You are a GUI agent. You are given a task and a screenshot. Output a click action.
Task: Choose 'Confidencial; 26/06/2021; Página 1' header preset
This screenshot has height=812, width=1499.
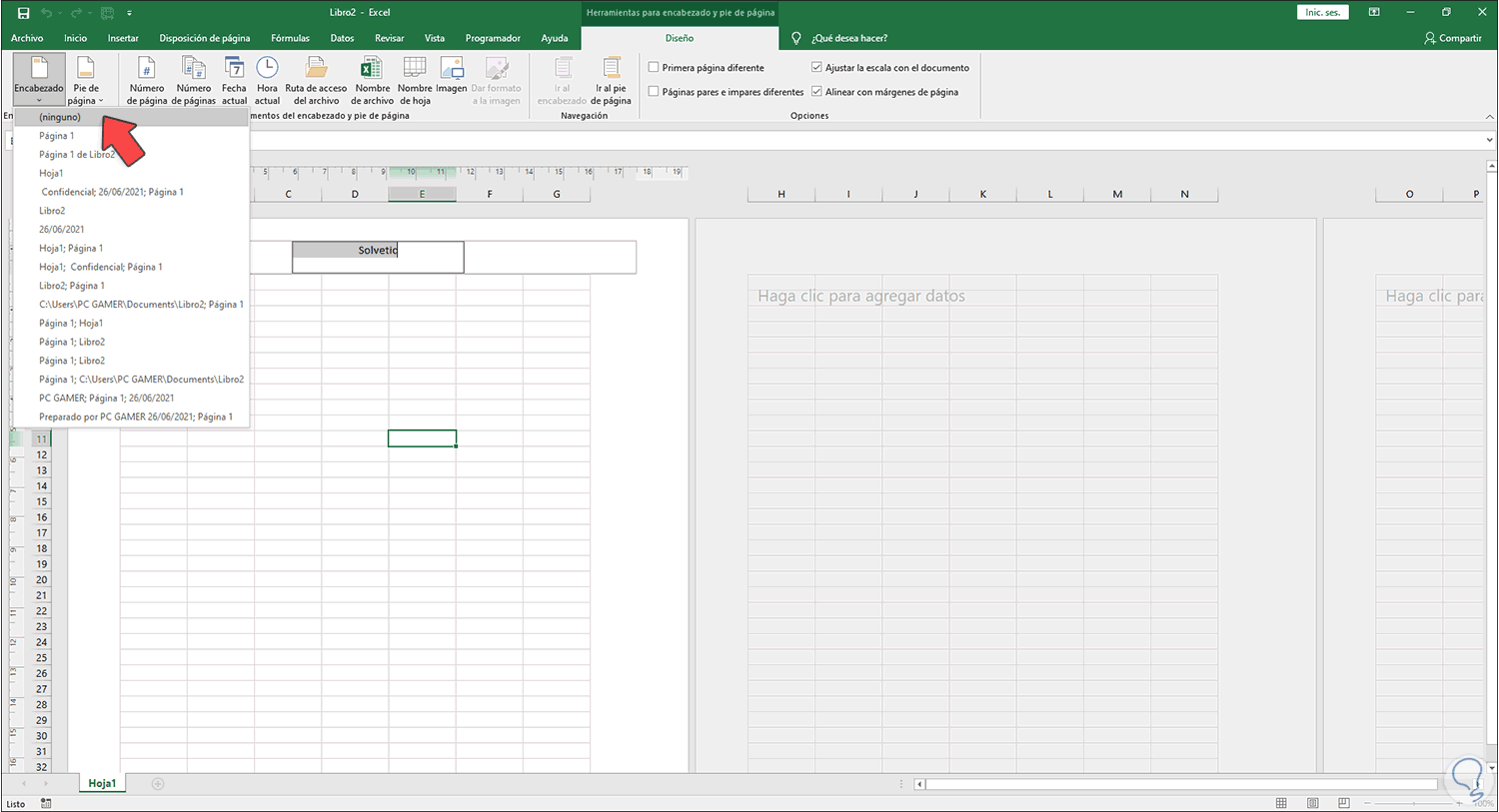point(131,192)
